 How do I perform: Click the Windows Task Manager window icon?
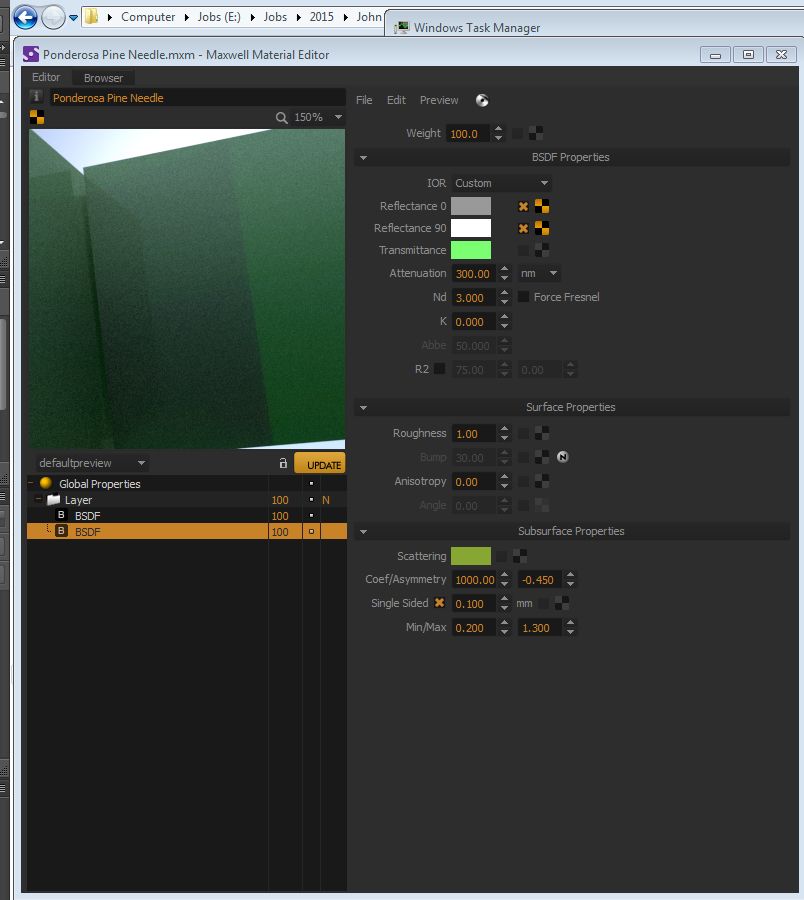(x=402, y=28)
